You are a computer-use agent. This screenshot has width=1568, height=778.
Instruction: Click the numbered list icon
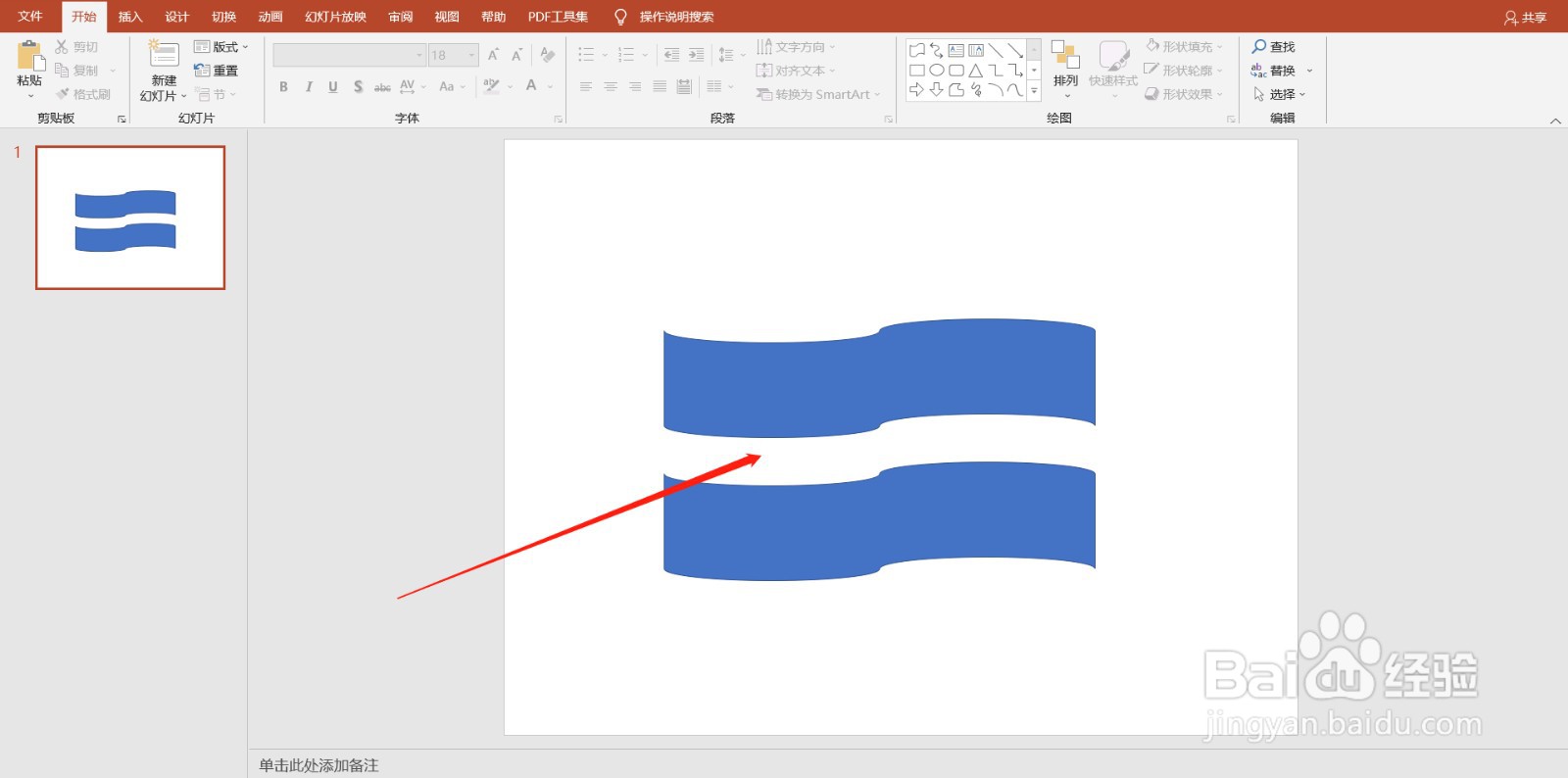626,55
